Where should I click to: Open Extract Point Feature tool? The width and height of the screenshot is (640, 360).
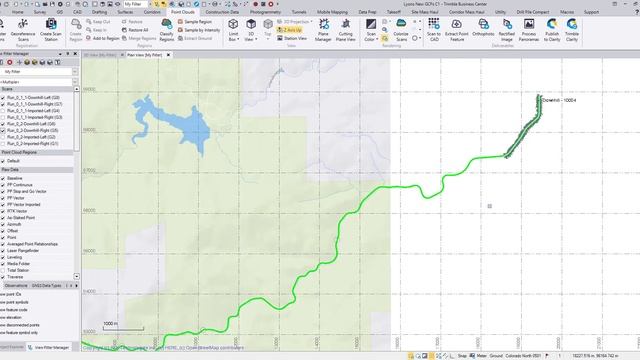coord(457,30)
